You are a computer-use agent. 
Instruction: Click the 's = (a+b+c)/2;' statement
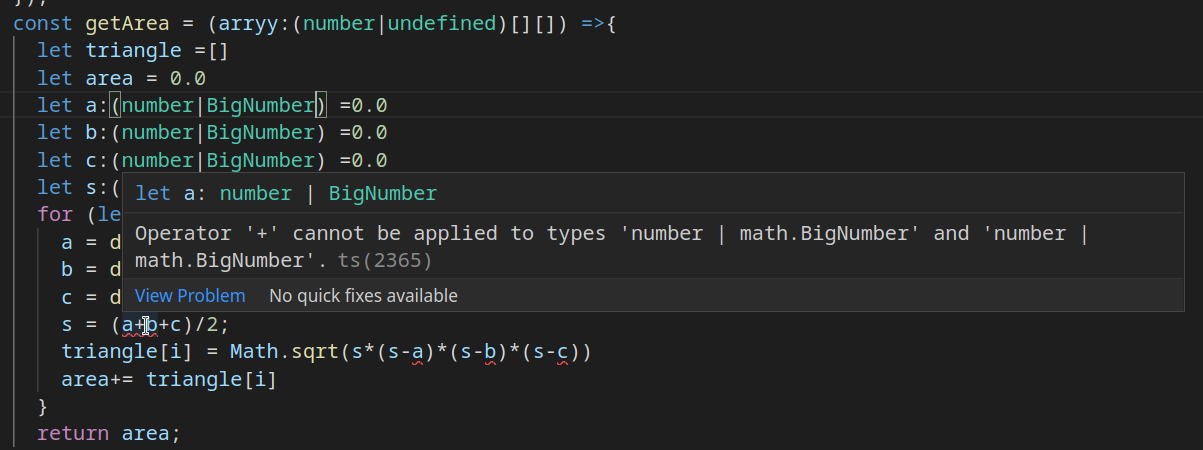pos(145,325)
